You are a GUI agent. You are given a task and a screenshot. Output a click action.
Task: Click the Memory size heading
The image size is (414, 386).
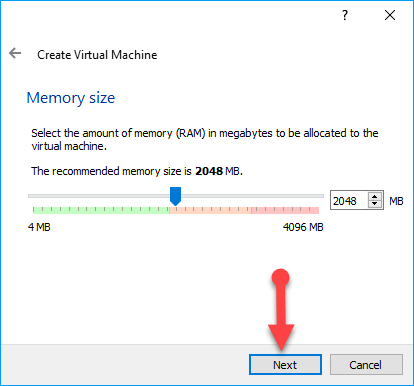(71, 98)
